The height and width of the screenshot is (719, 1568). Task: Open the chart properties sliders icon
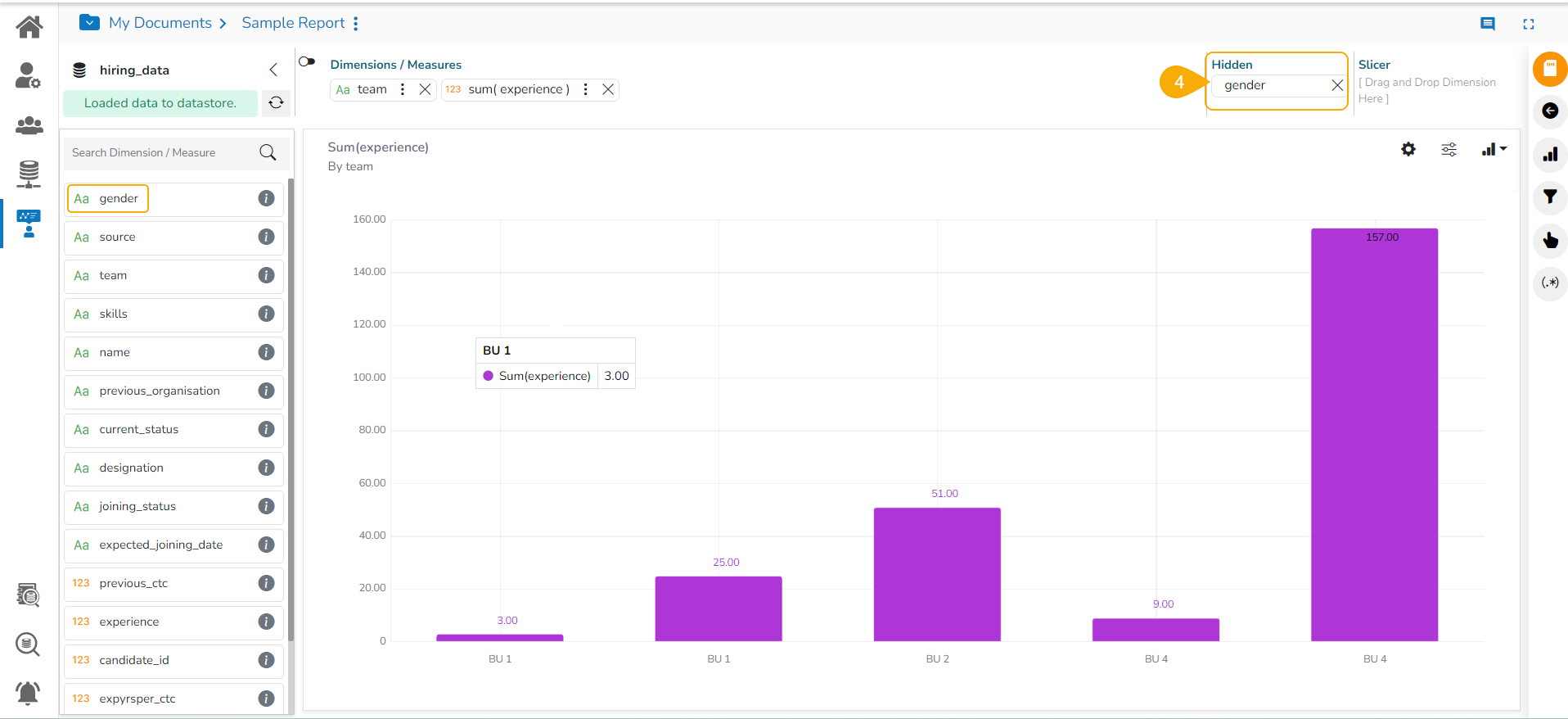(1449, 149)
